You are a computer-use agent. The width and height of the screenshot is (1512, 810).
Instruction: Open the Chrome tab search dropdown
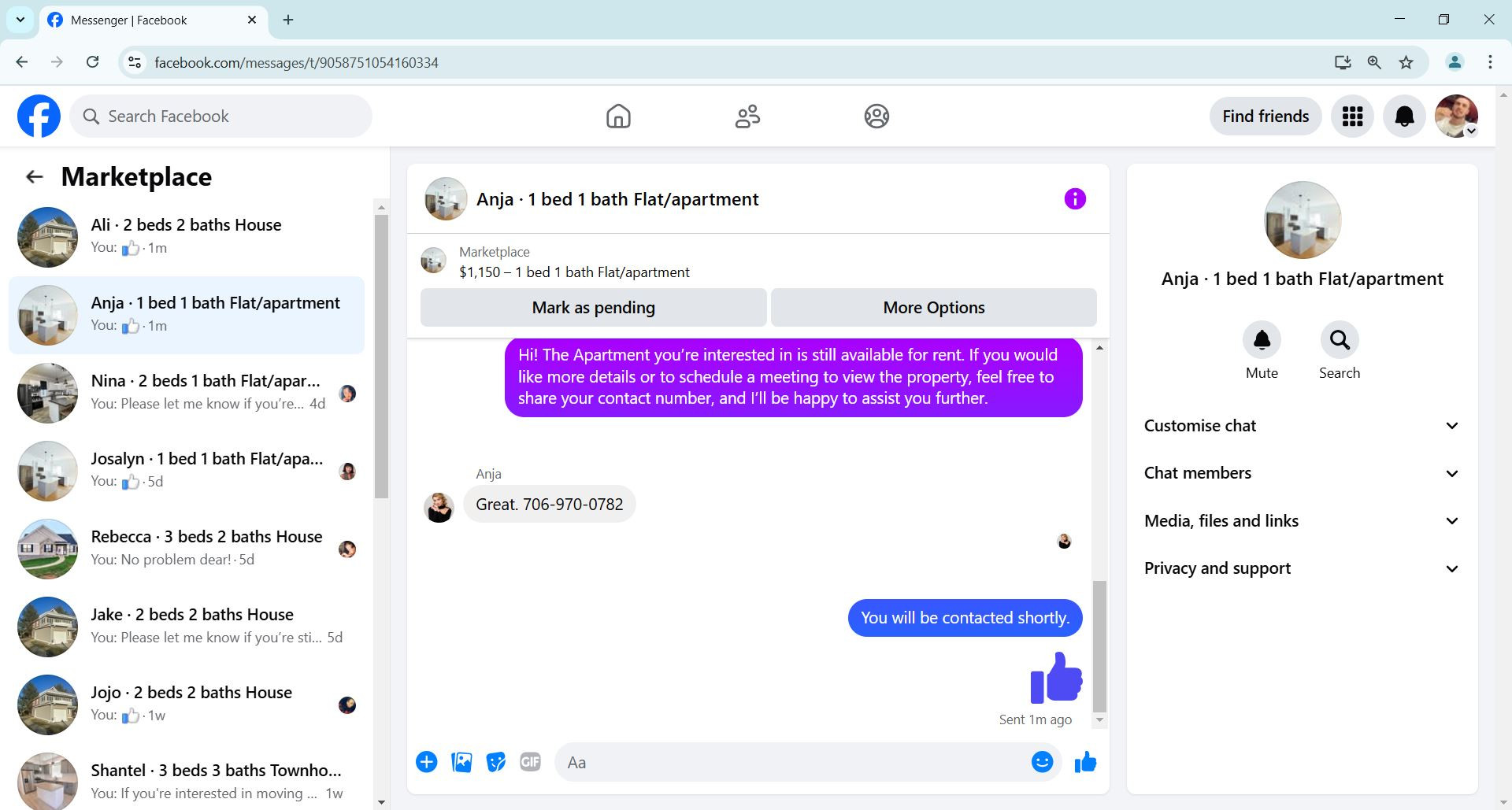20,20
